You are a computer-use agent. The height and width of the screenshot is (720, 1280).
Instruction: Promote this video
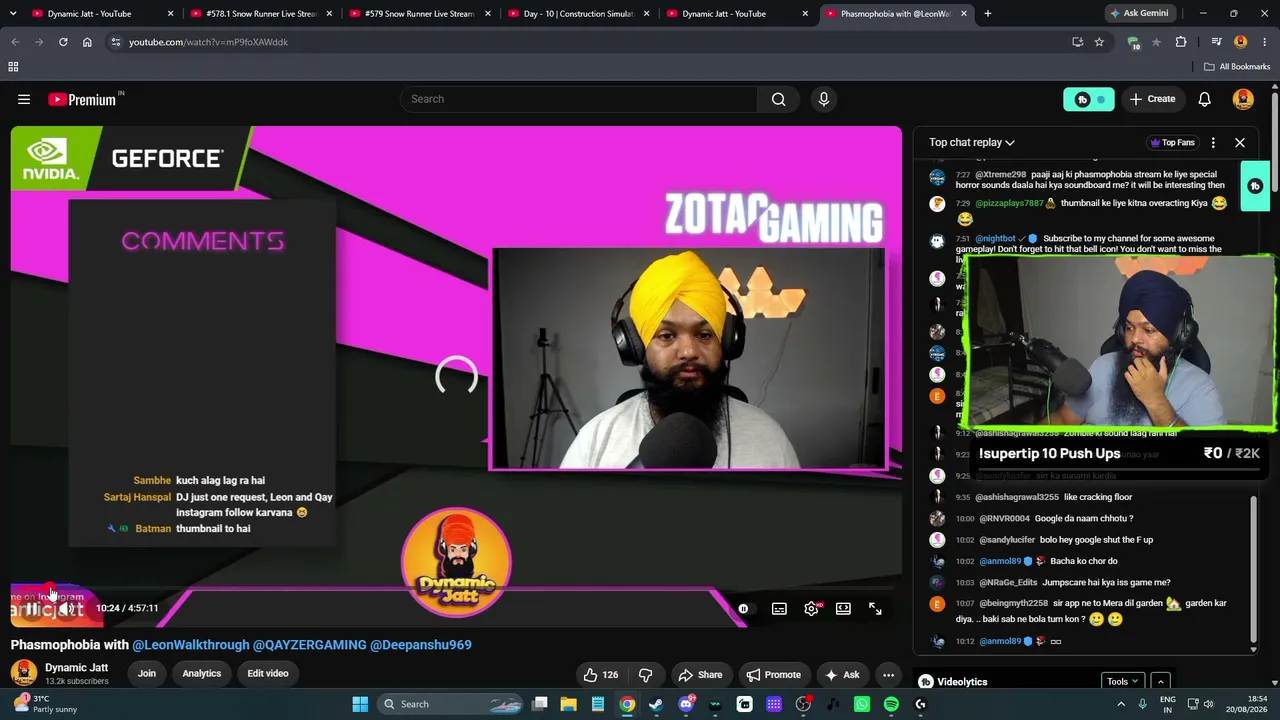pyautogui.click(x=774, y=675)
